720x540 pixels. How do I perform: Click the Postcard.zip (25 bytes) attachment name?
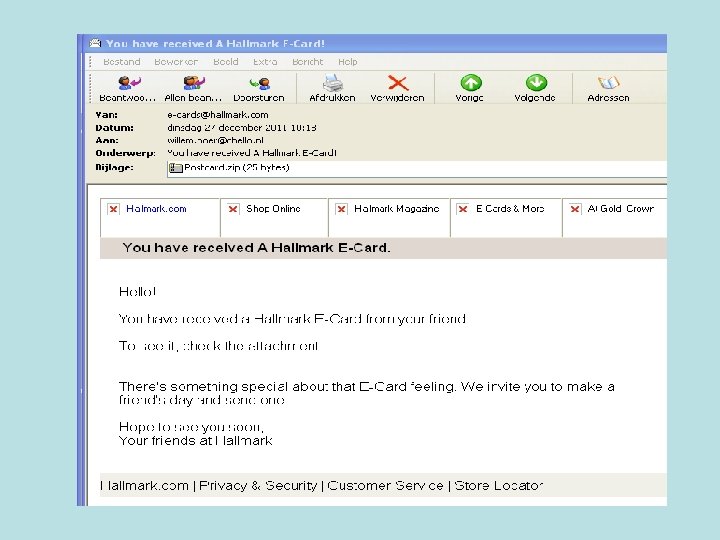click(236, 168)
